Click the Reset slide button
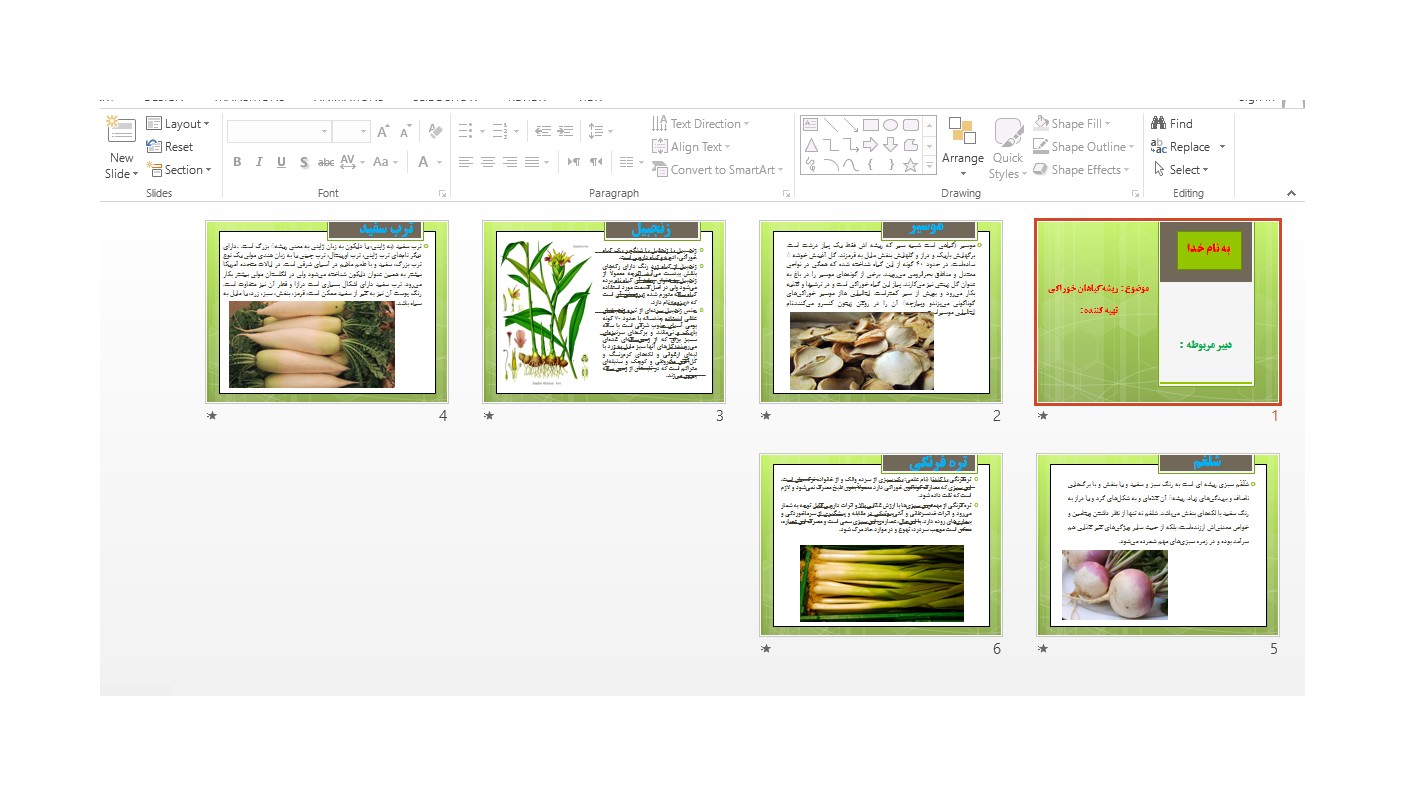 pyautogui.click(x=170, y=147)
